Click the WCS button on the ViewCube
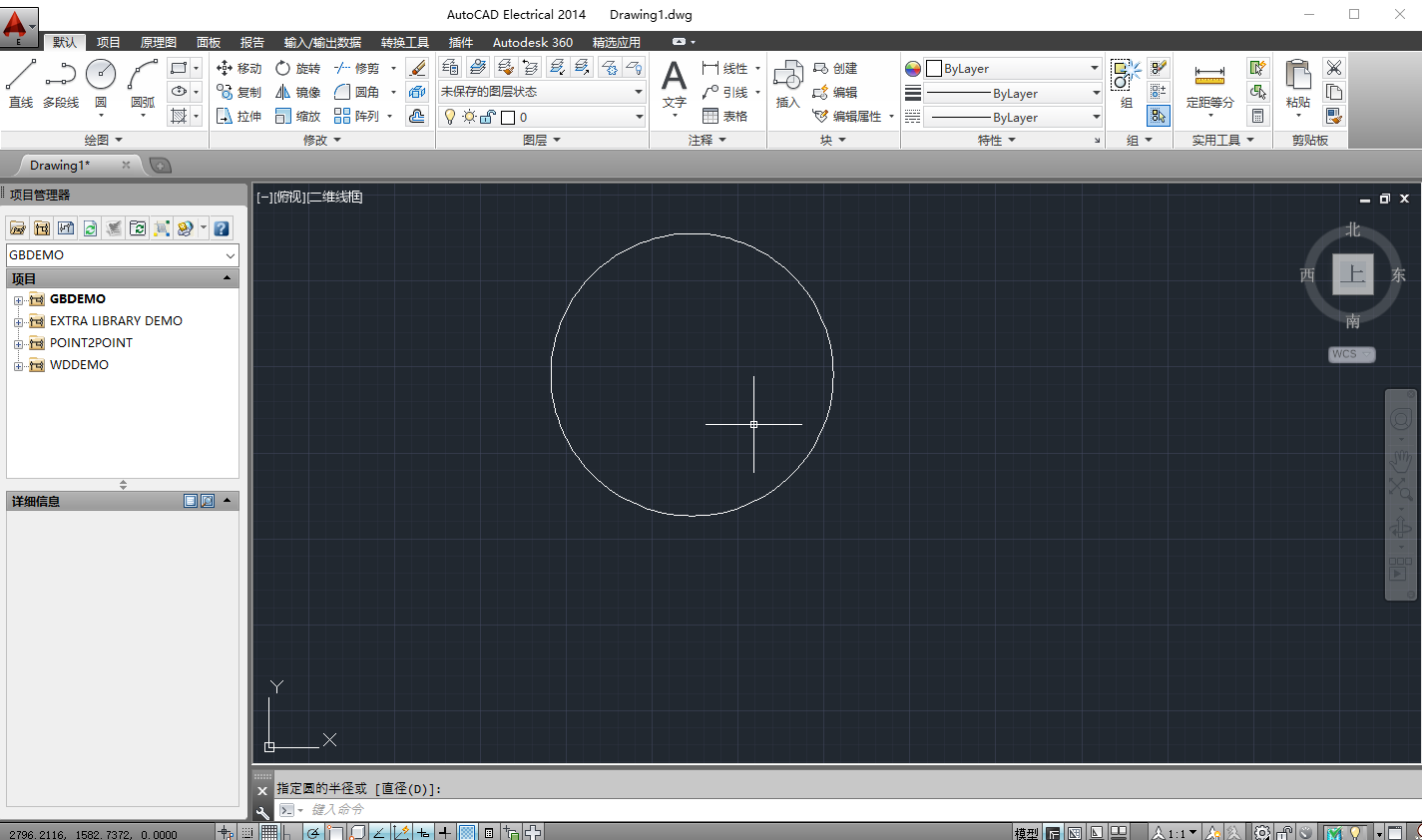Screen dimensions: 1422x840 click(x=1351, y=354)
